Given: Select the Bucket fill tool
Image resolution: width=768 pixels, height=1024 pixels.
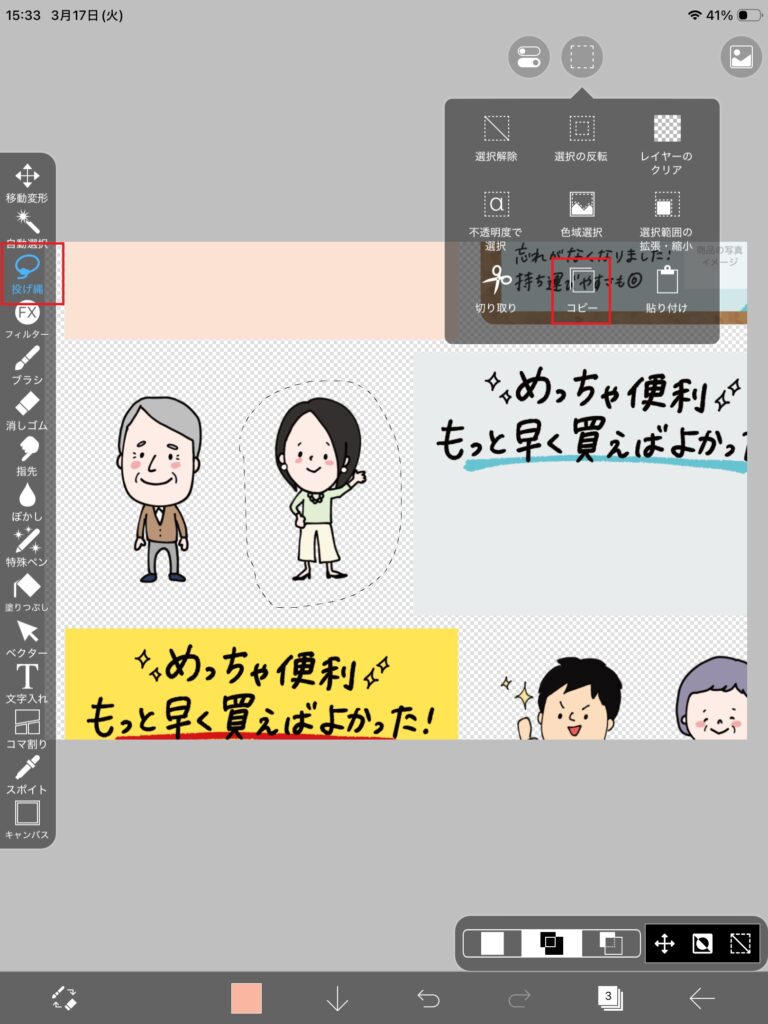Looking at the screenshot, I should coord(27,590).
